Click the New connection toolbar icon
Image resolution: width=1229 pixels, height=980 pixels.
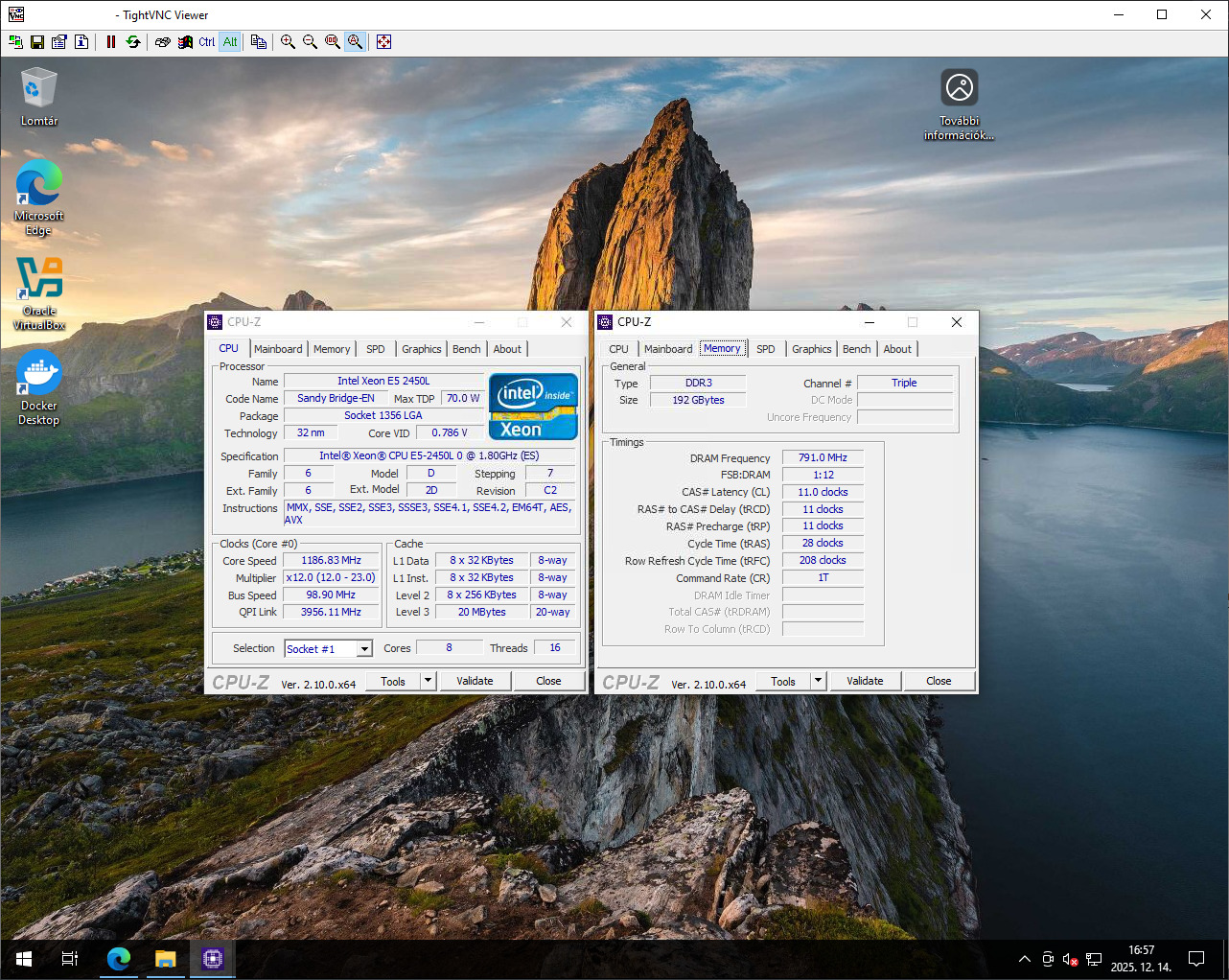15,42
